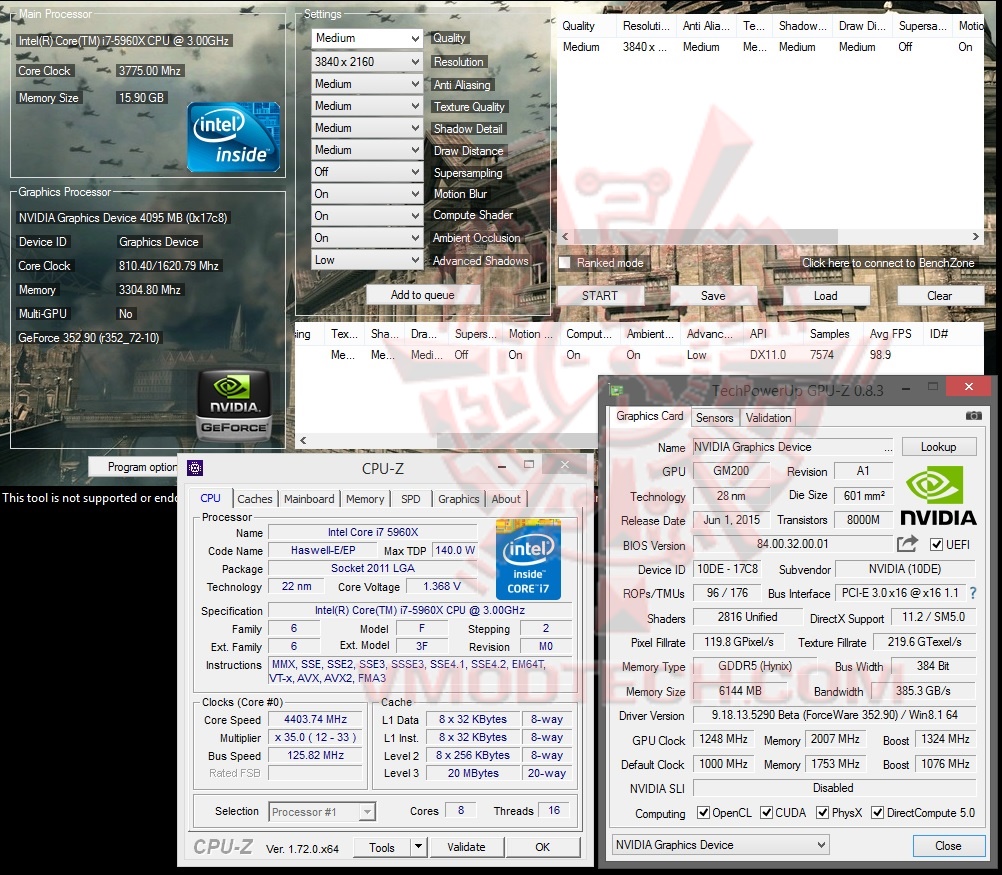This screenshot has height=875, width=1002.
Task: Click the queue list right scroll arrow
Action: tap(975, 236)
